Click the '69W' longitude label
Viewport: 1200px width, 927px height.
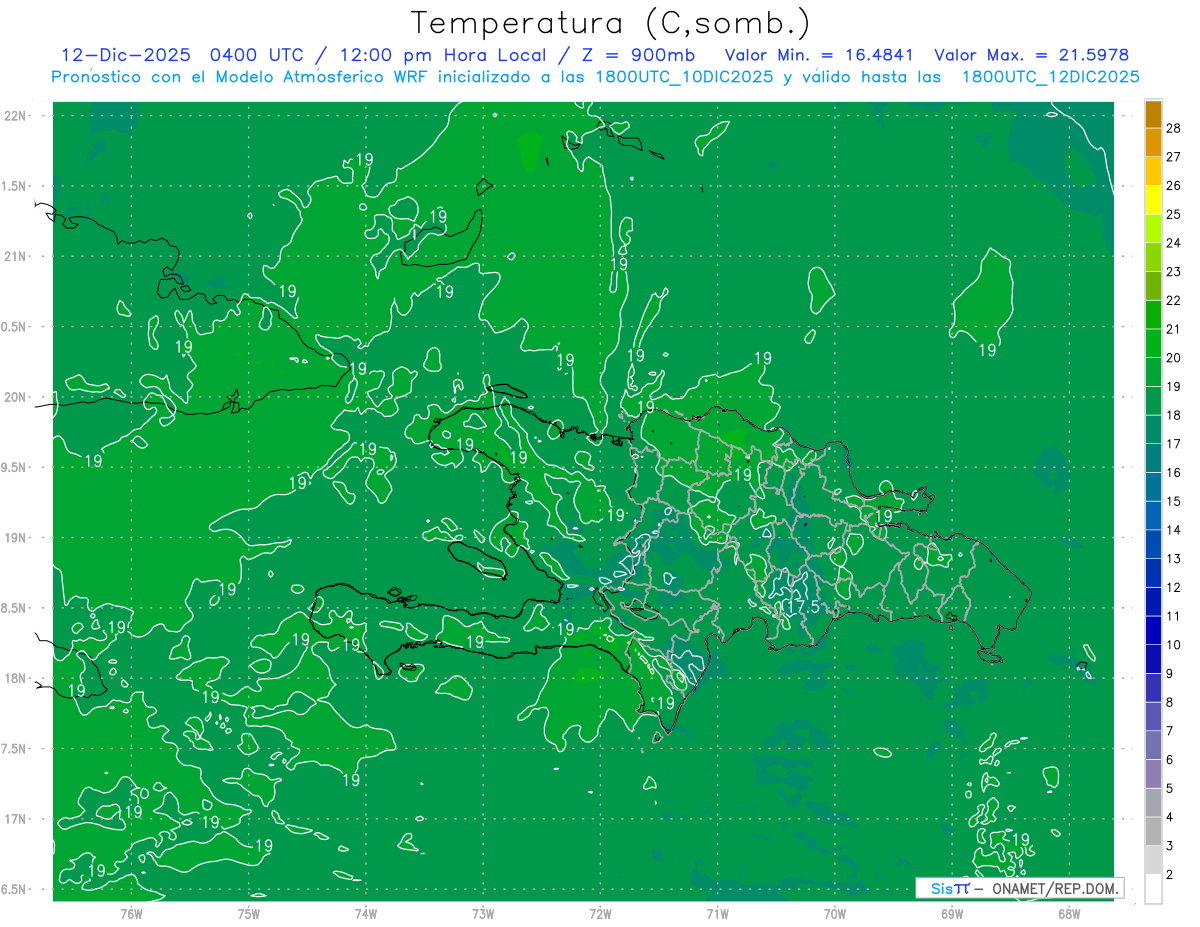click(x=952, y=913)
